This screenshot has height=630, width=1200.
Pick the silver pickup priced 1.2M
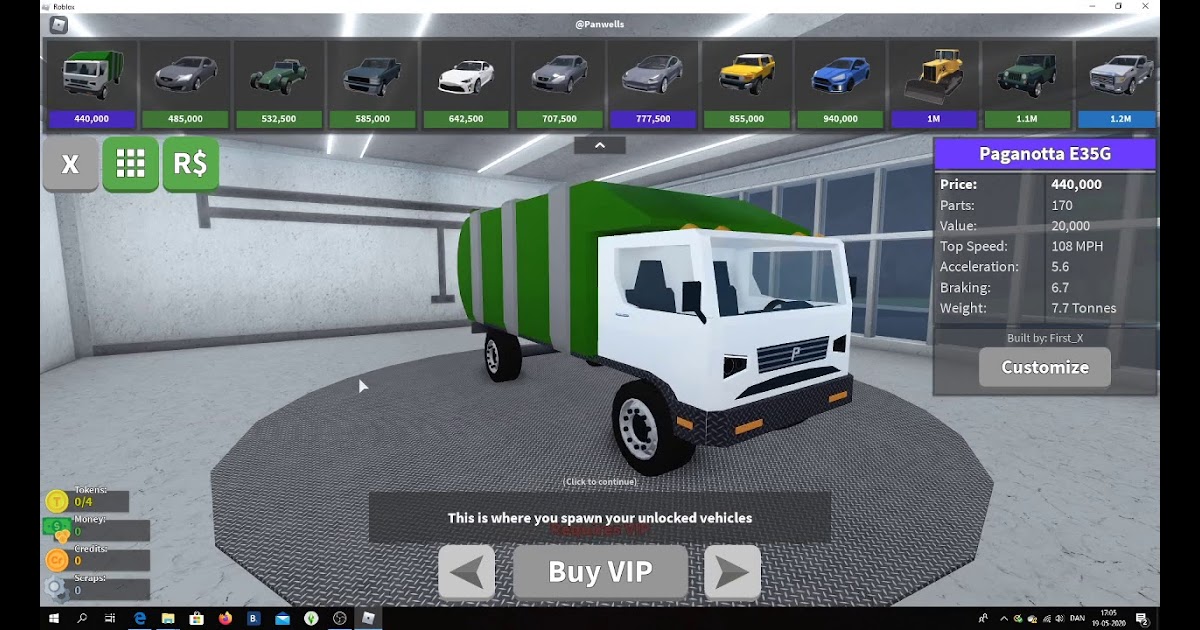click(1117, 86)
